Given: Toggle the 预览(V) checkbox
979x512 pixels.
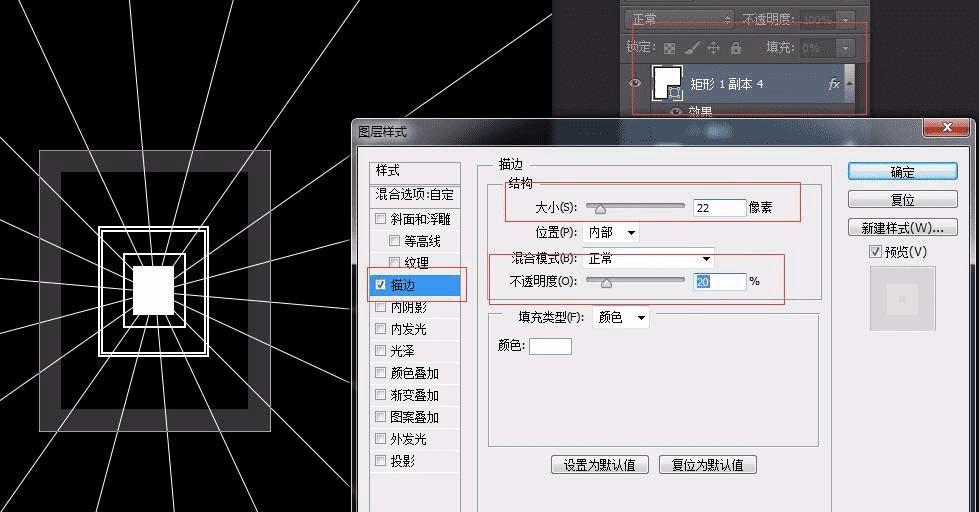Looking at the screenshot, I should pyautogui.click(x=875, y=252).
